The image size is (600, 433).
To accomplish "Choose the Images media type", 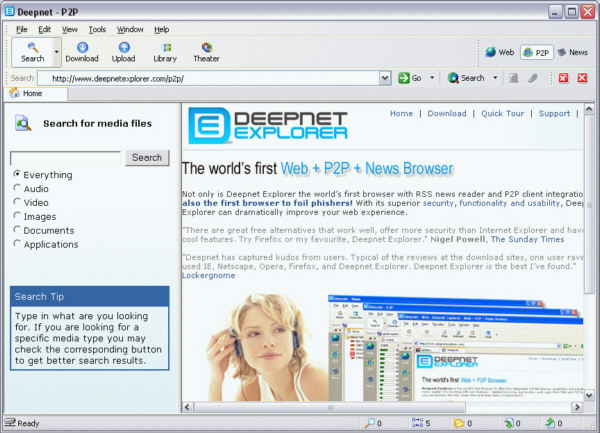I will click(x=18, y=216).
